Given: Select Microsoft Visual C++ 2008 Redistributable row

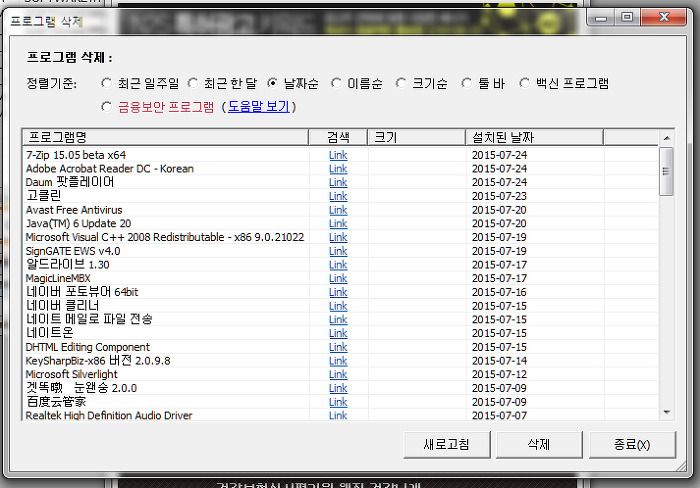Looking at the screenshot, I should [340, 237].
